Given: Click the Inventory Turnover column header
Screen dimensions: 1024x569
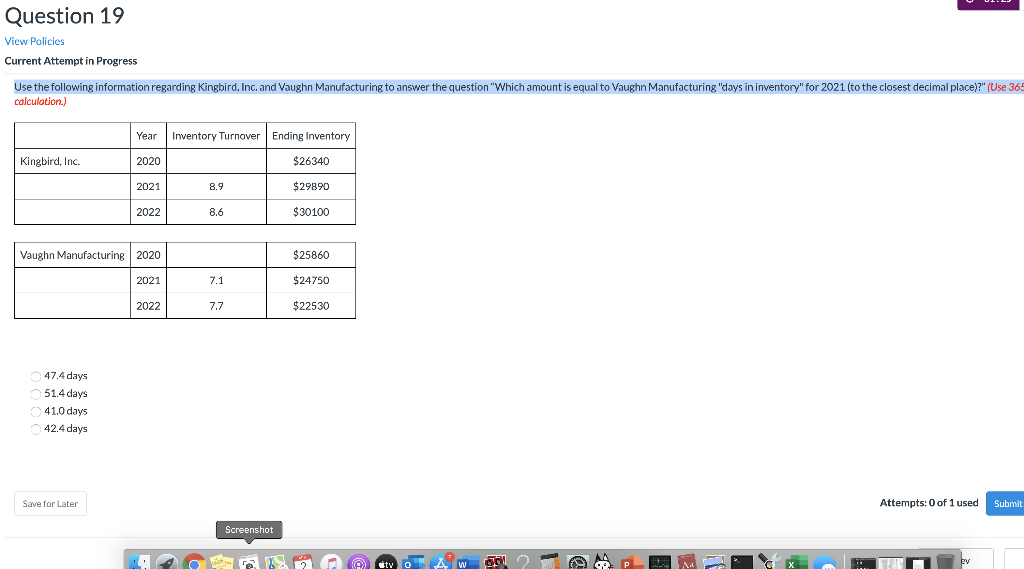Looking at the screenshot, I should [216, 136].
